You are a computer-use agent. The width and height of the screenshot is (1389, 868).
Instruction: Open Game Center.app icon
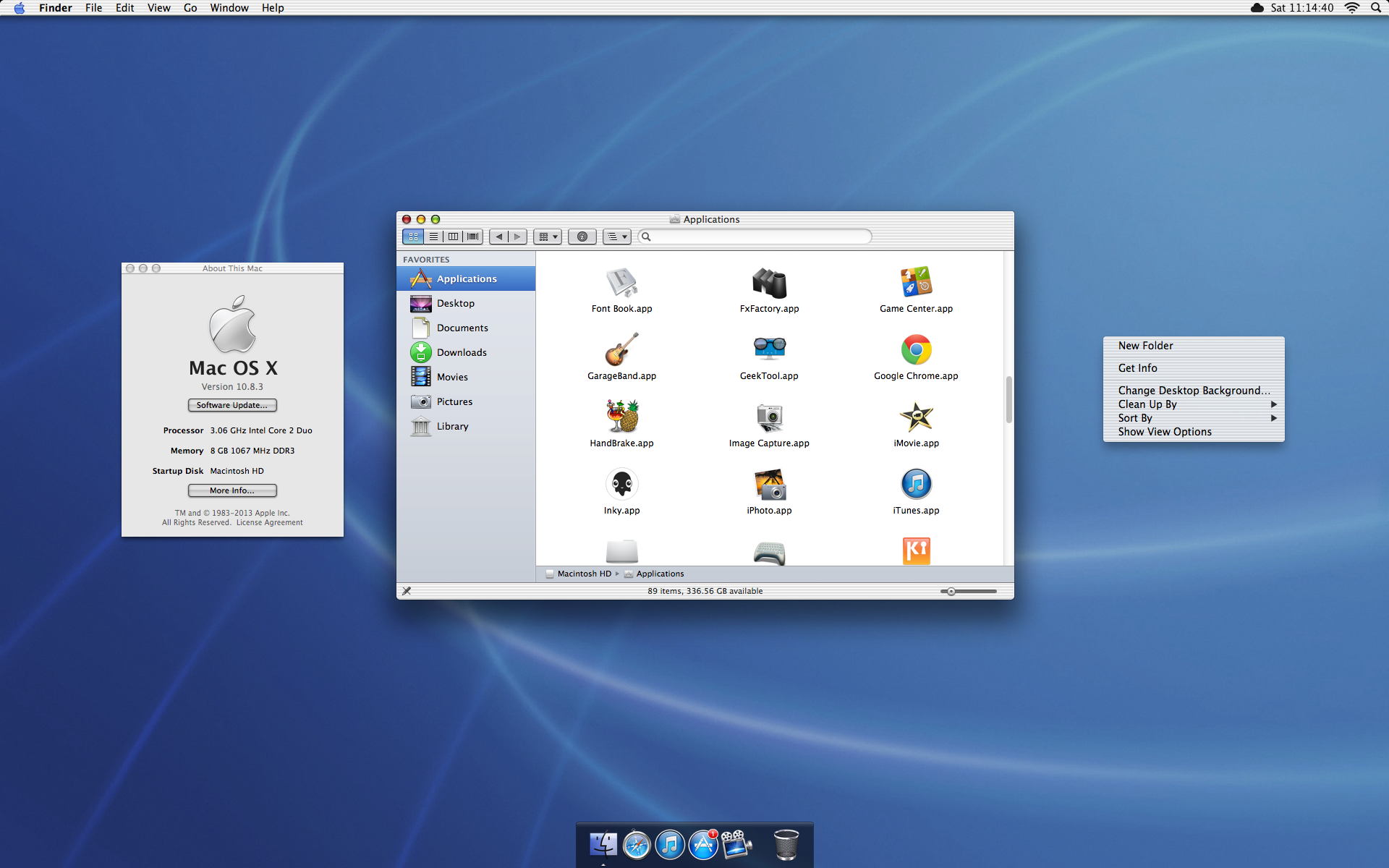point(916,282)
